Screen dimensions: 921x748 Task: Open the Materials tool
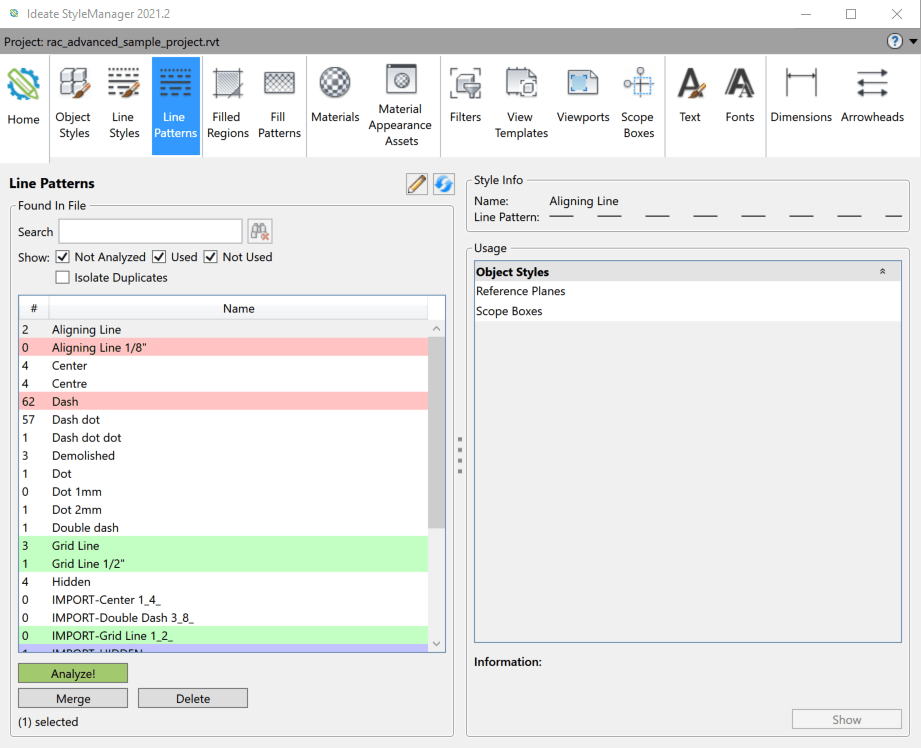click(335, 97)
